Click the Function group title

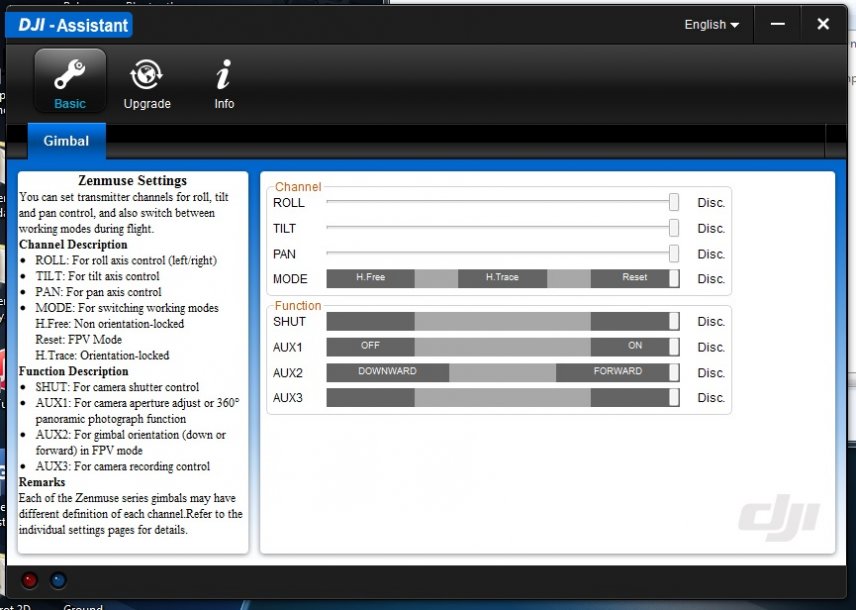[298, 306]
